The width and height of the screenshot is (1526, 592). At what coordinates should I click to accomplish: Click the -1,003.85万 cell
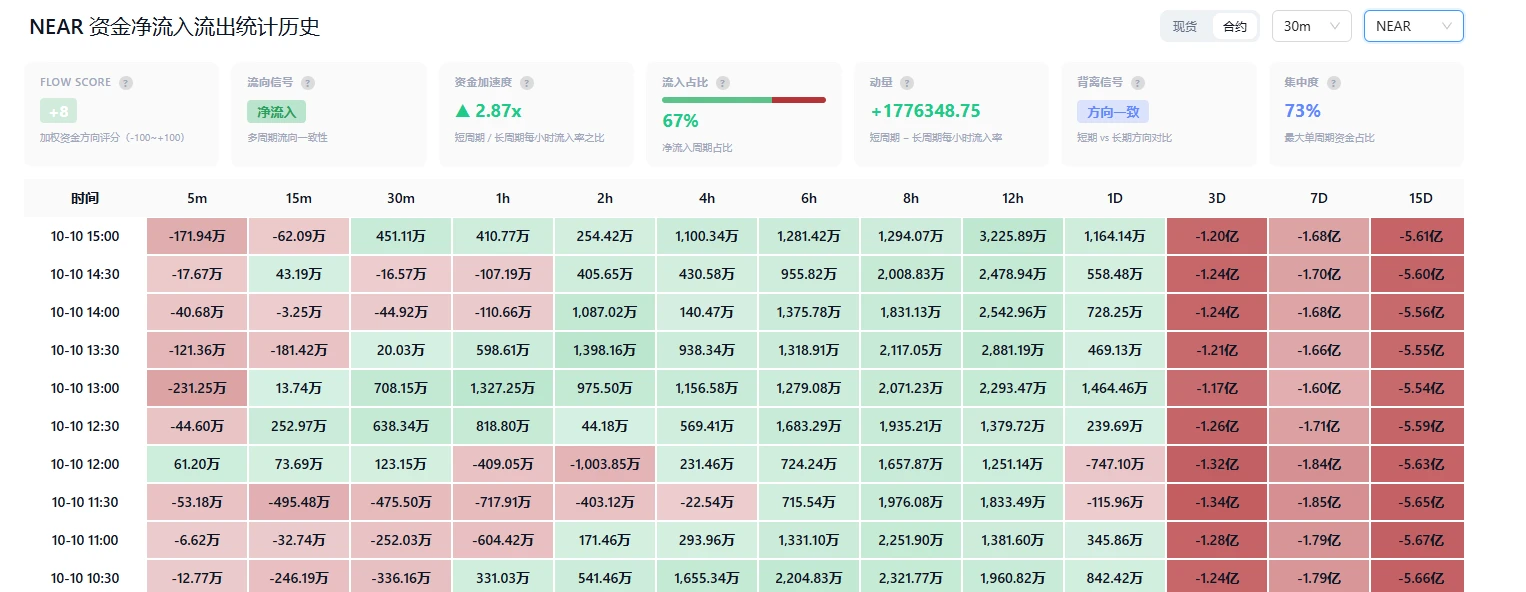[605, 464]
